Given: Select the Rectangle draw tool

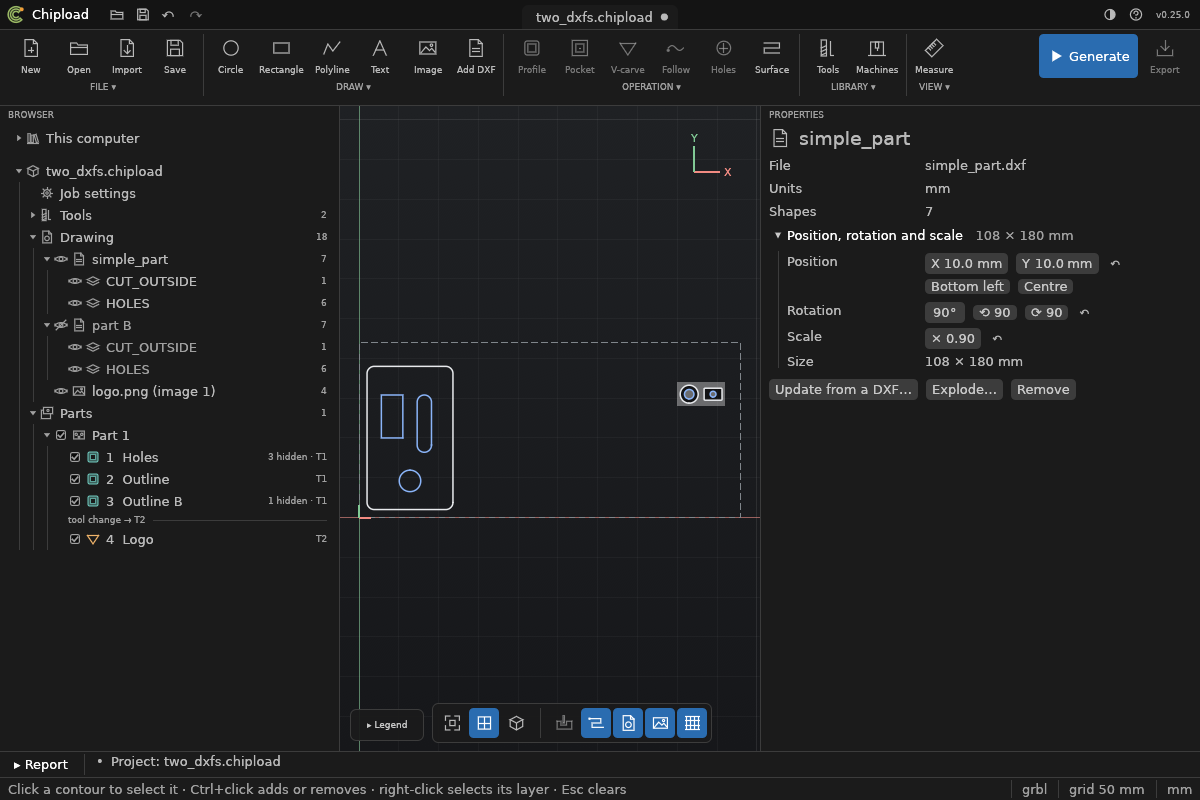Looking at the screenshot, I should tap(281, 56).
